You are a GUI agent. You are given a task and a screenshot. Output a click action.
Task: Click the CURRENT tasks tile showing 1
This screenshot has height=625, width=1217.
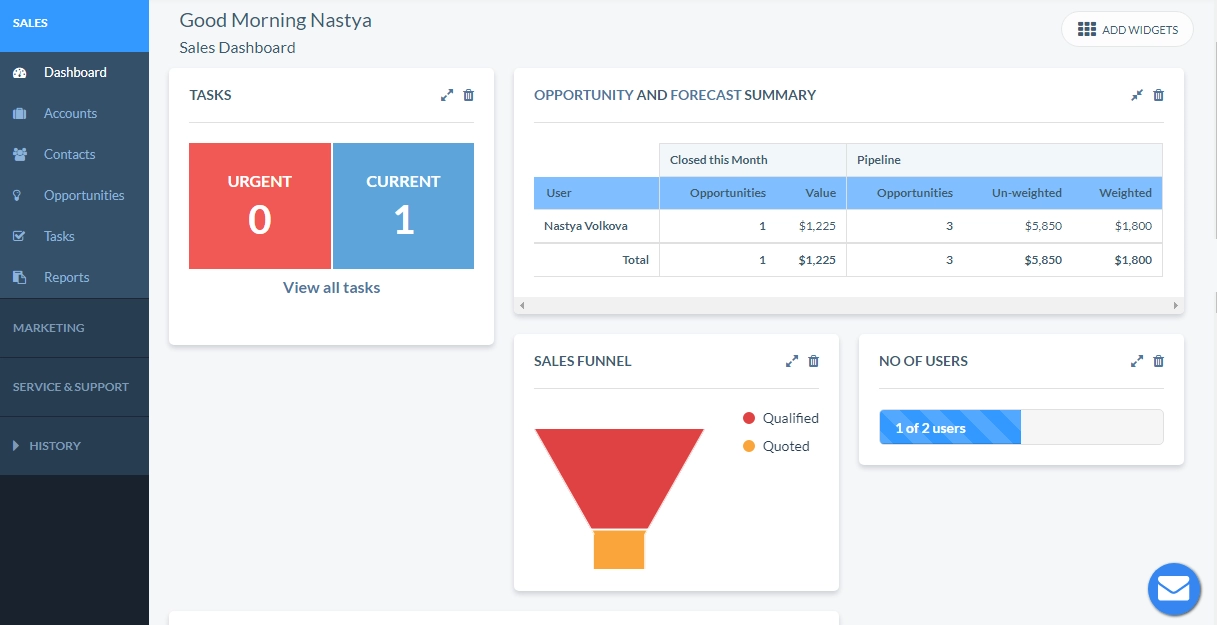click(x=403, y=206)
